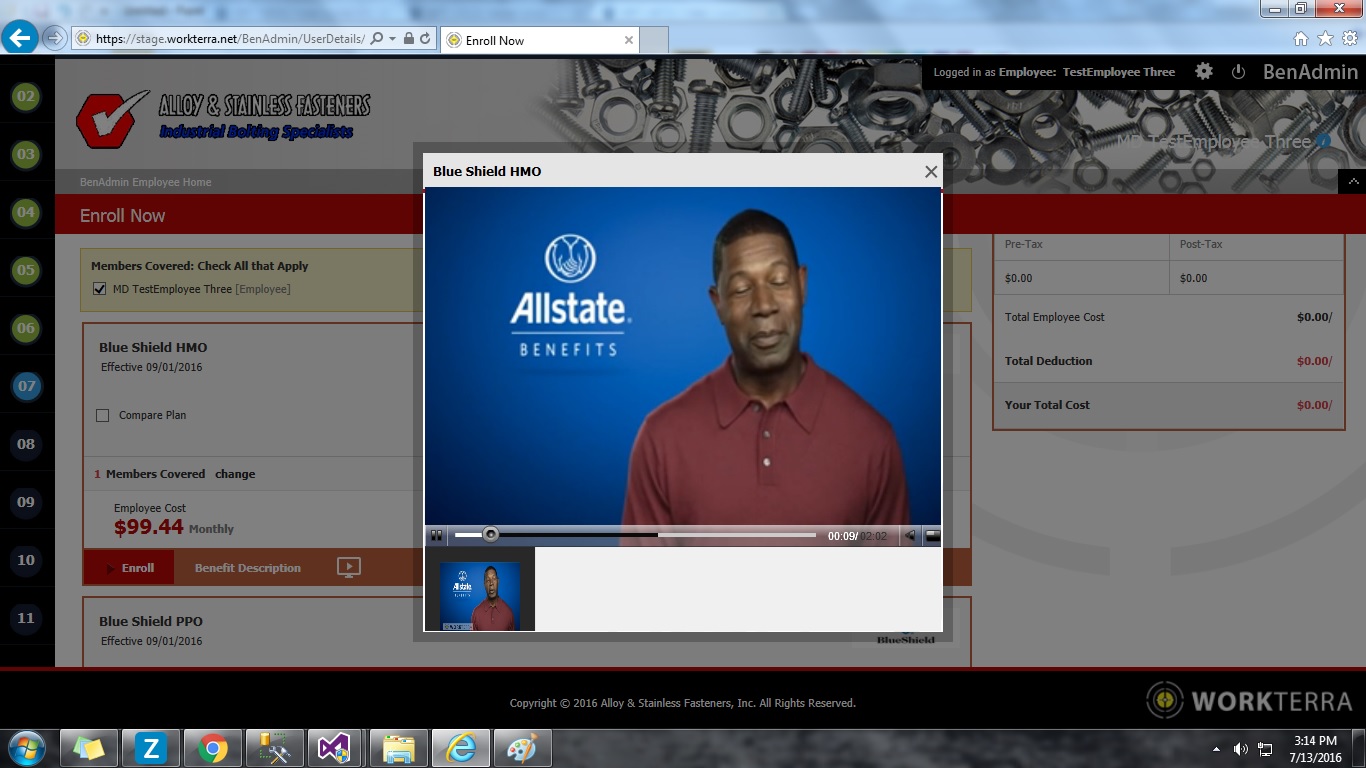Open the Windows Start menu
The height and width of the screenshot is (768, 1366).
point(26,748)
